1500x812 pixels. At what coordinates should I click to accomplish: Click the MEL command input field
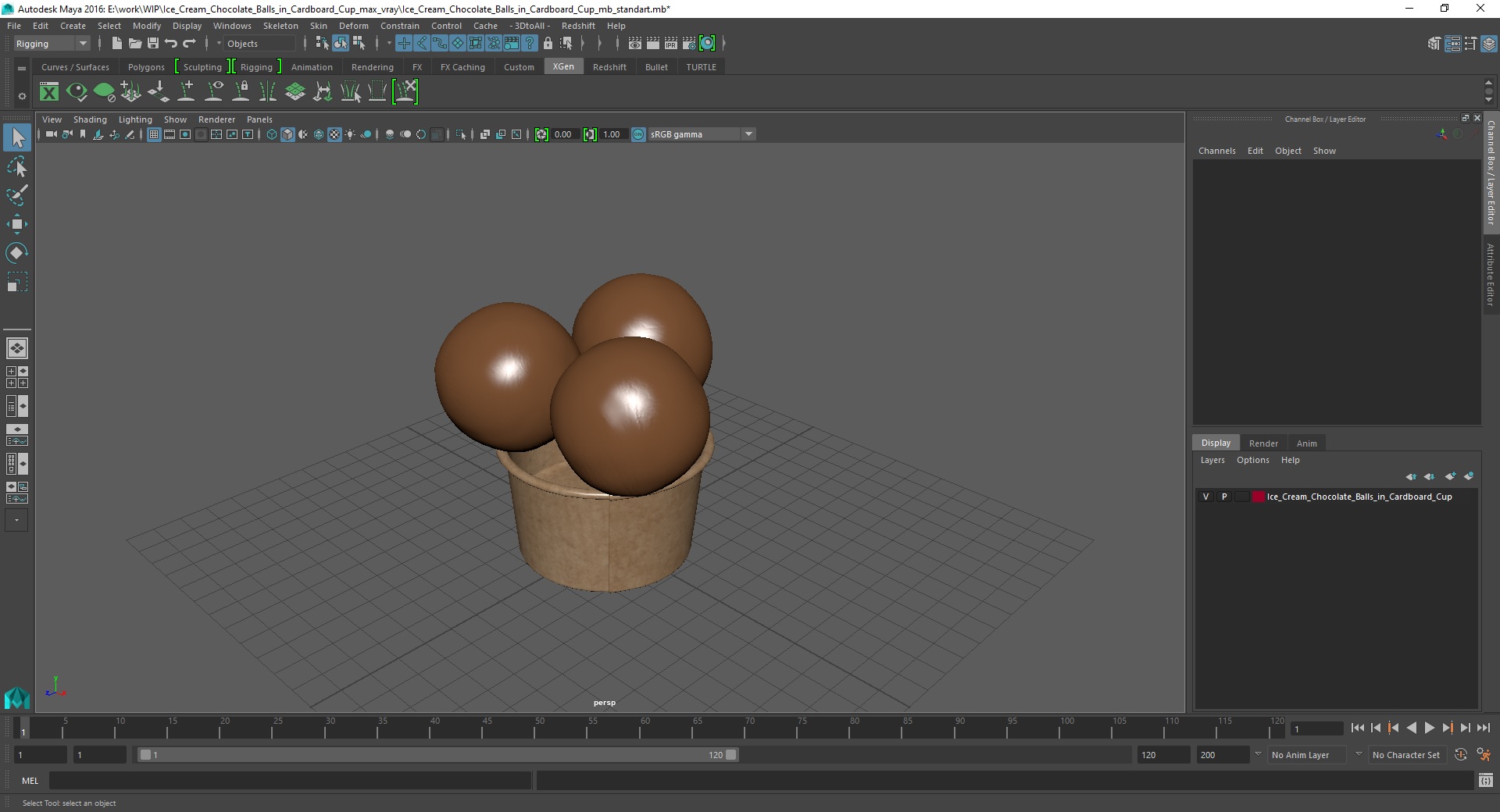coord(290,781)
